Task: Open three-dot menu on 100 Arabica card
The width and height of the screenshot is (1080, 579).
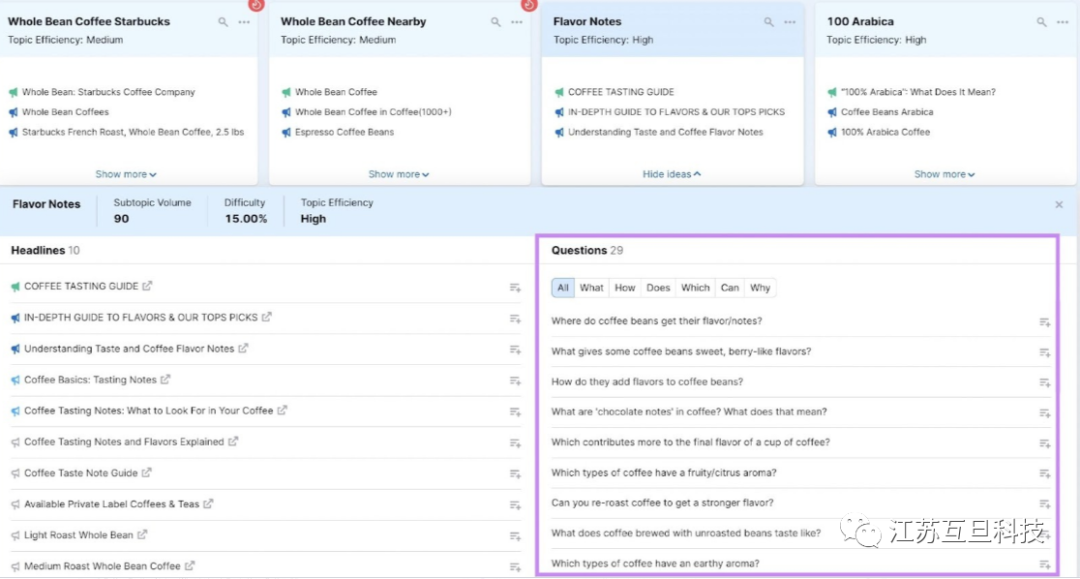Action: click(1063, 22)
